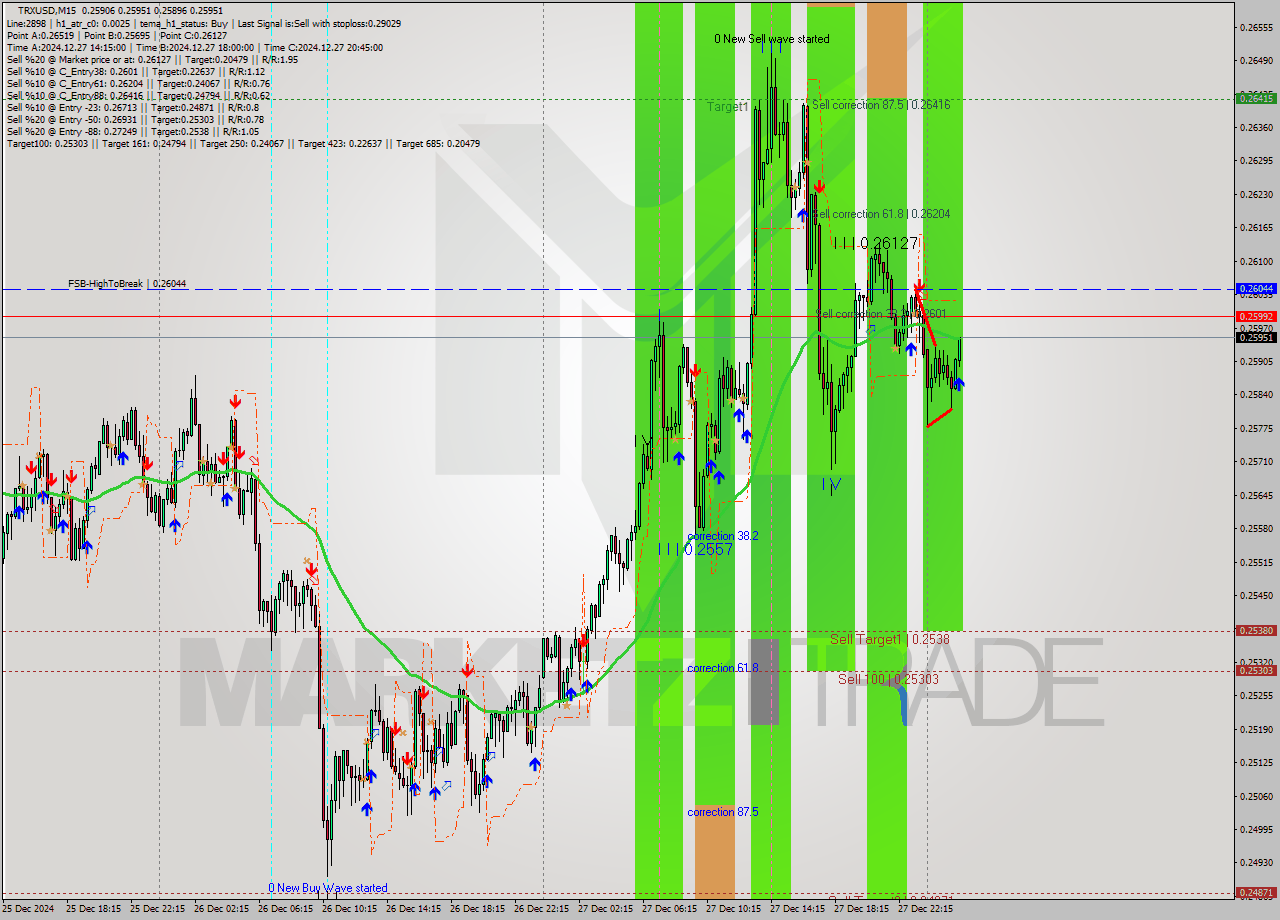The height and width of the screenshot is (920, 1280).
Task: Click the '27 Dec 02:15' time label
Action: (605, 910)
